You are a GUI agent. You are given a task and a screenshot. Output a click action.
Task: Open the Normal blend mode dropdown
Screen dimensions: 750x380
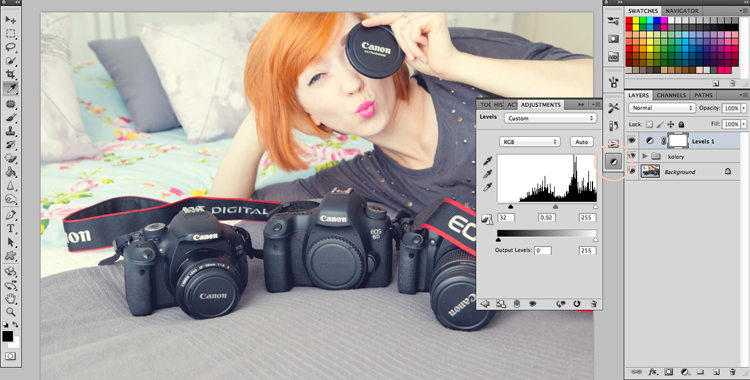pyautogui.click(x=662, y=108)
